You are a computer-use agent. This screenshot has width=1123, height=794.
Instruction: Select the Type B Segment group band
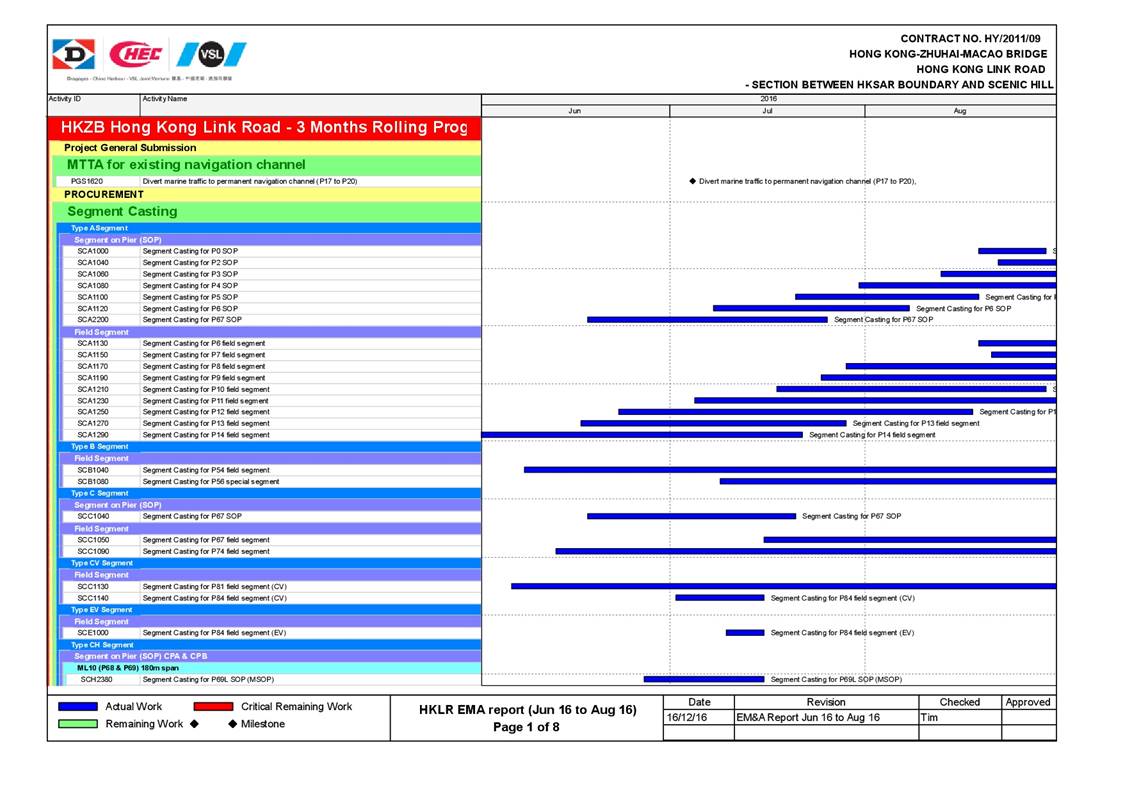pos(269,447)
